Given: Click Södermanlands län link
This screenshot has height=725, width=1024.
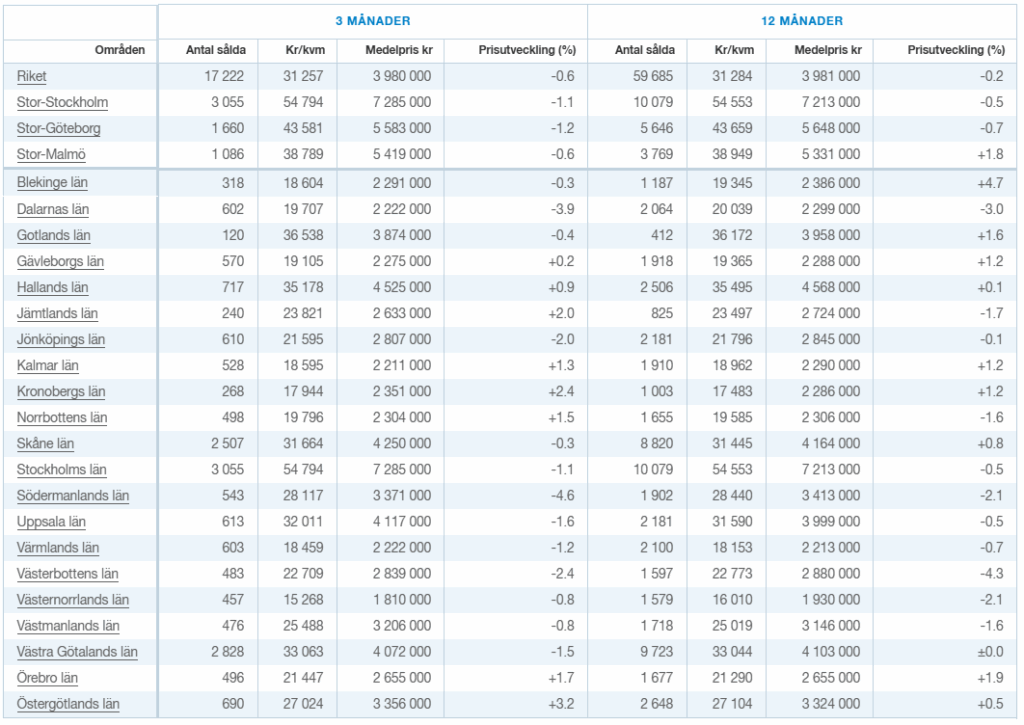Looking at the screenshot, I should [x=73, y=495].
